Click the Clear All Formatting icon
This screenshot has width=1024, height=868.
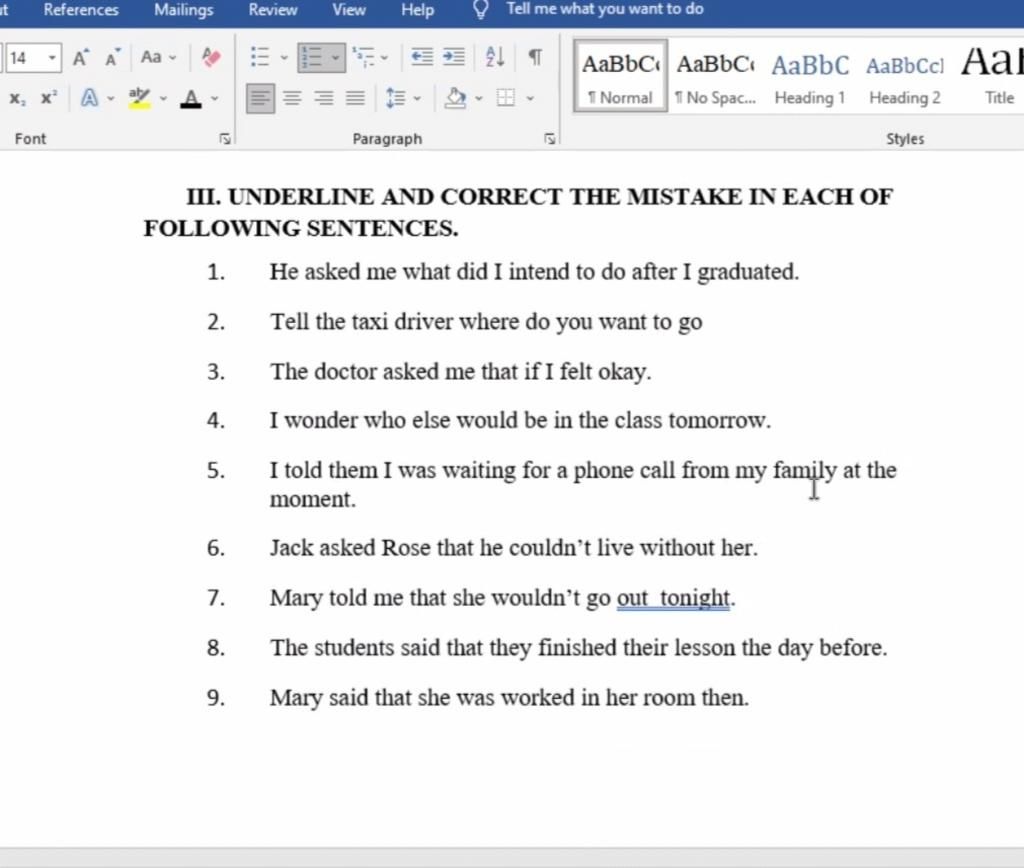coord(211,57)
